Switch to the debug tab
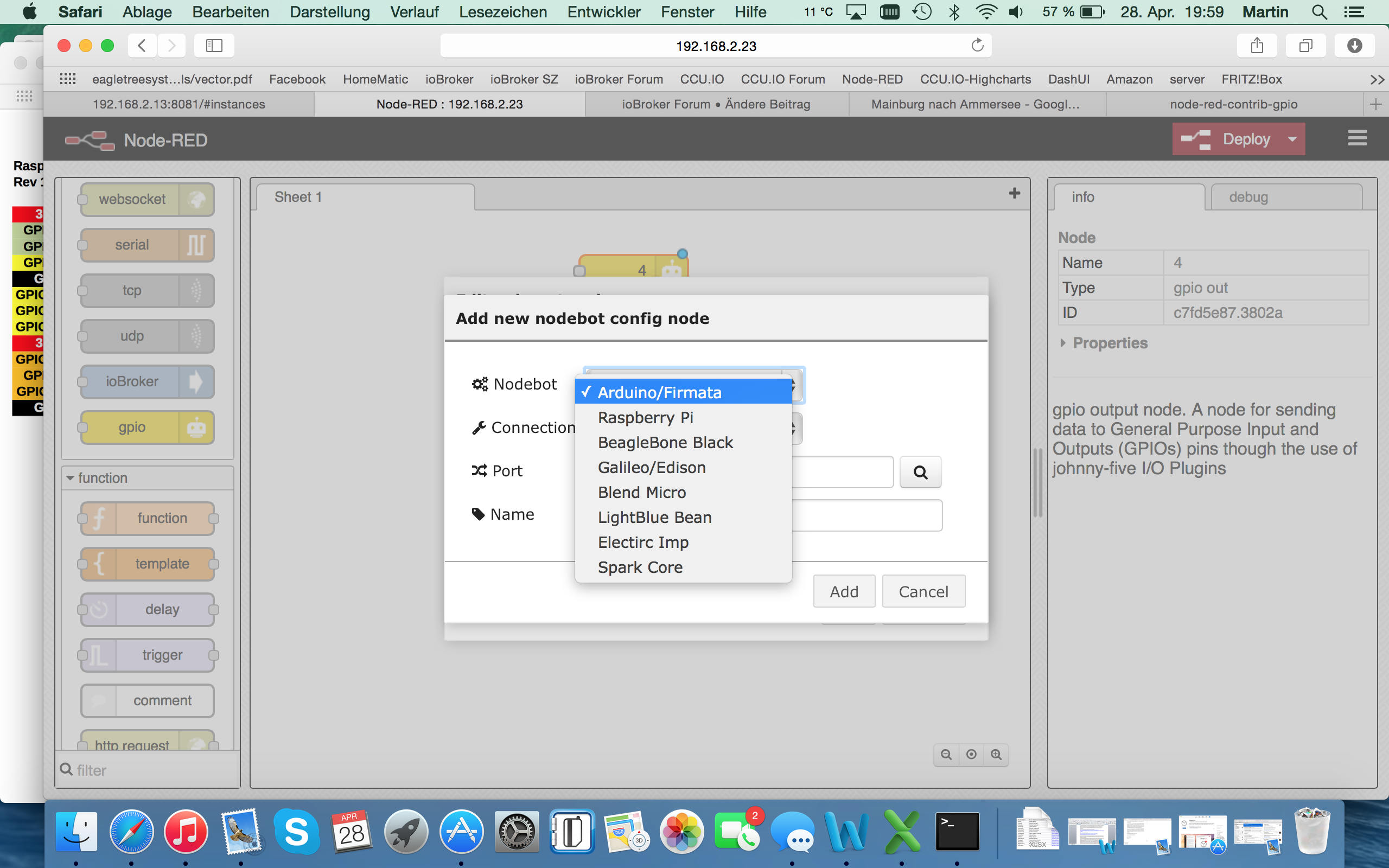This screenshot has width=1389, height=868. pyautogui.click(x=1248, y=197)
